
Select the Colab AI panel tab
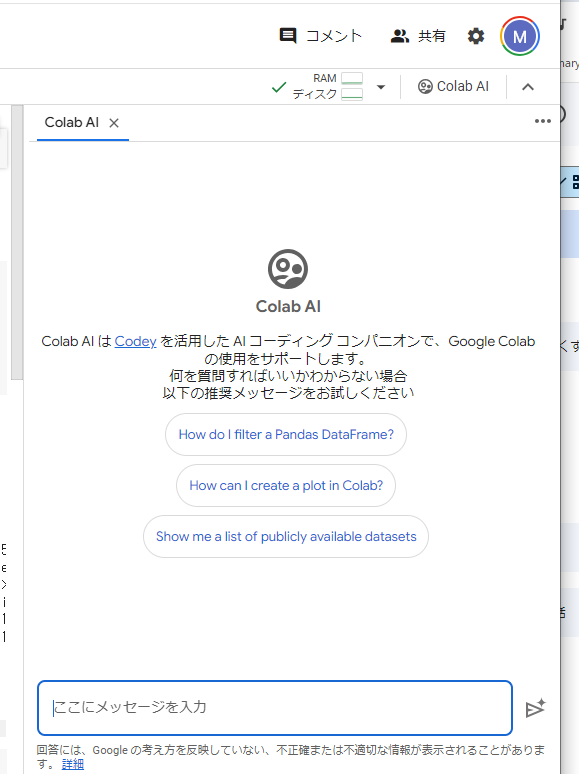[x=72, y=122]
